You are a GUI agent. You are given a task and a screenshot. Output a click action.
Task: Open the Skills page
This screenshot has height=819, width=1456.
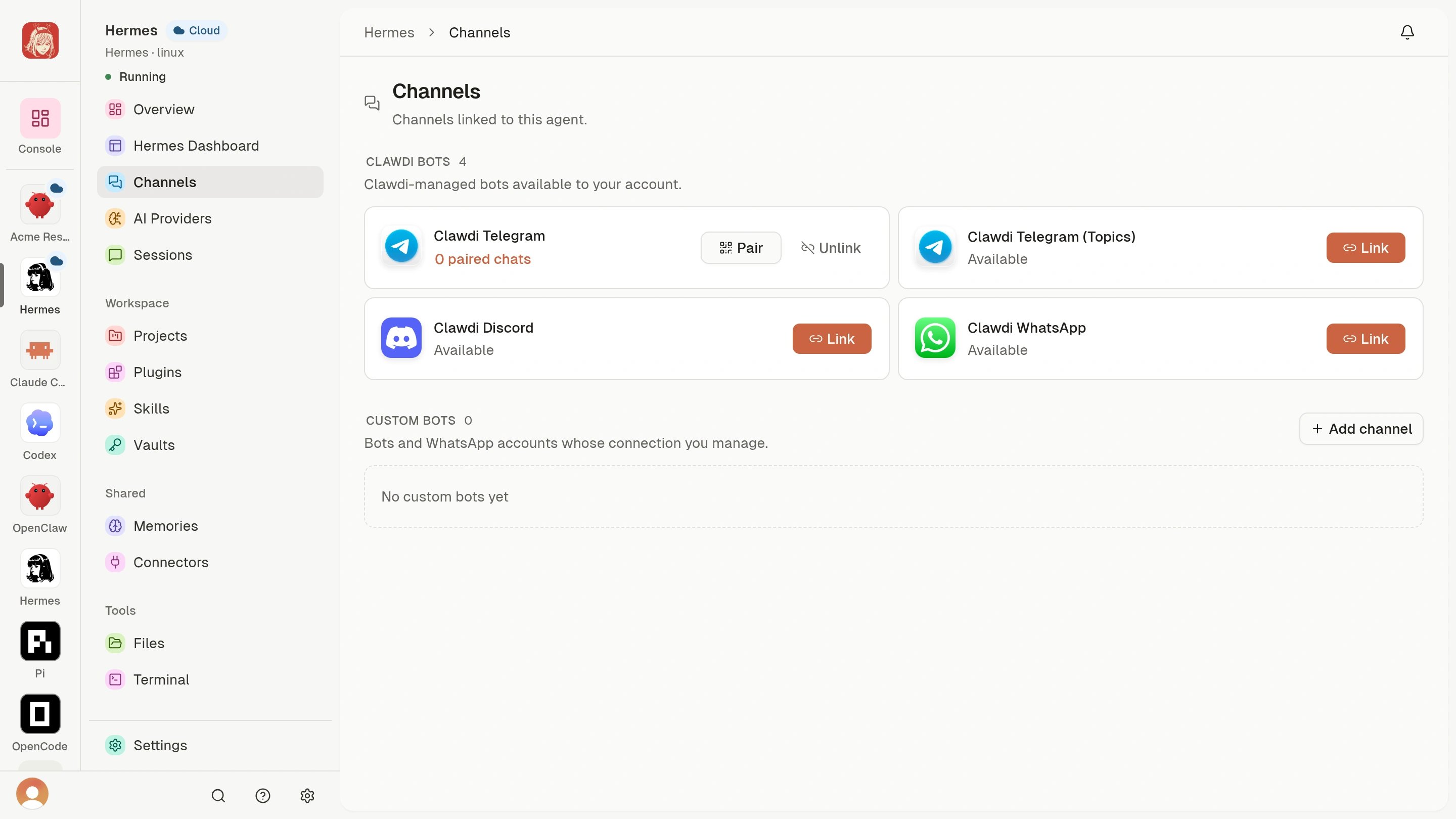click(210, 408)
